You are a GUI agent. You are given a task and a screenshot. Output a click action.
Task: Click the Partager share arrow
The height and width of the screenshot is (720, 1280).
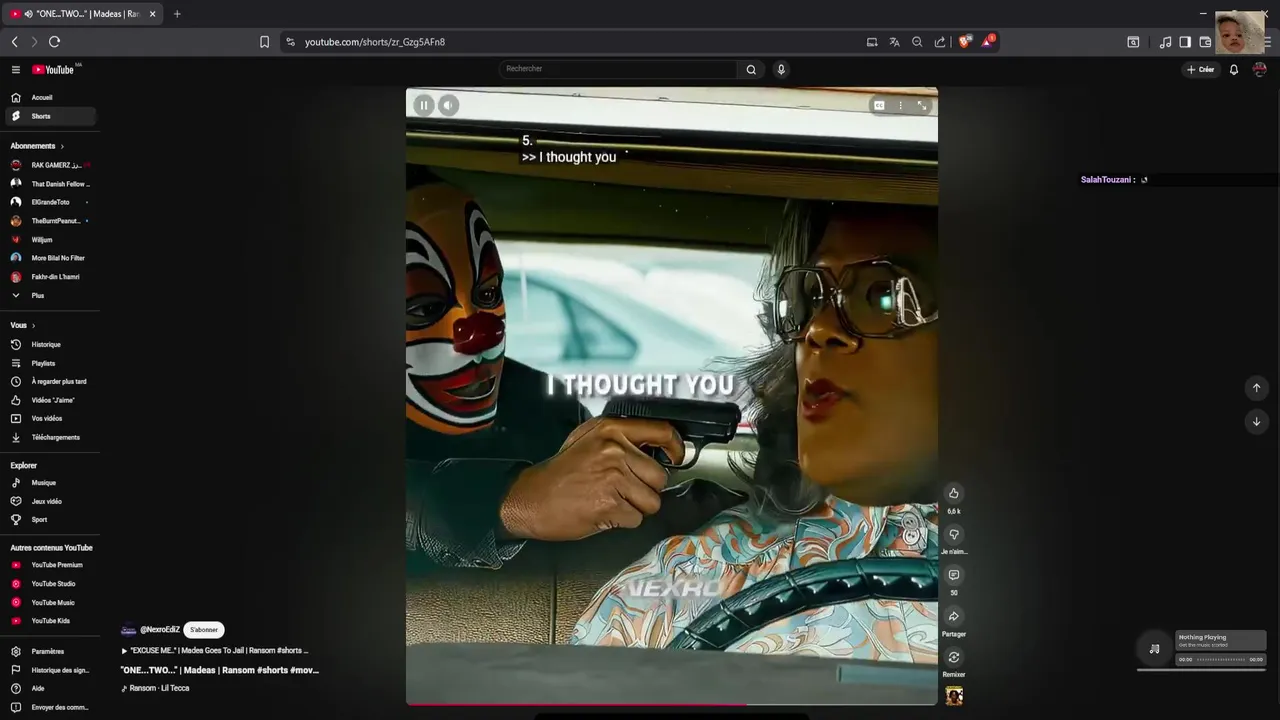954,616
